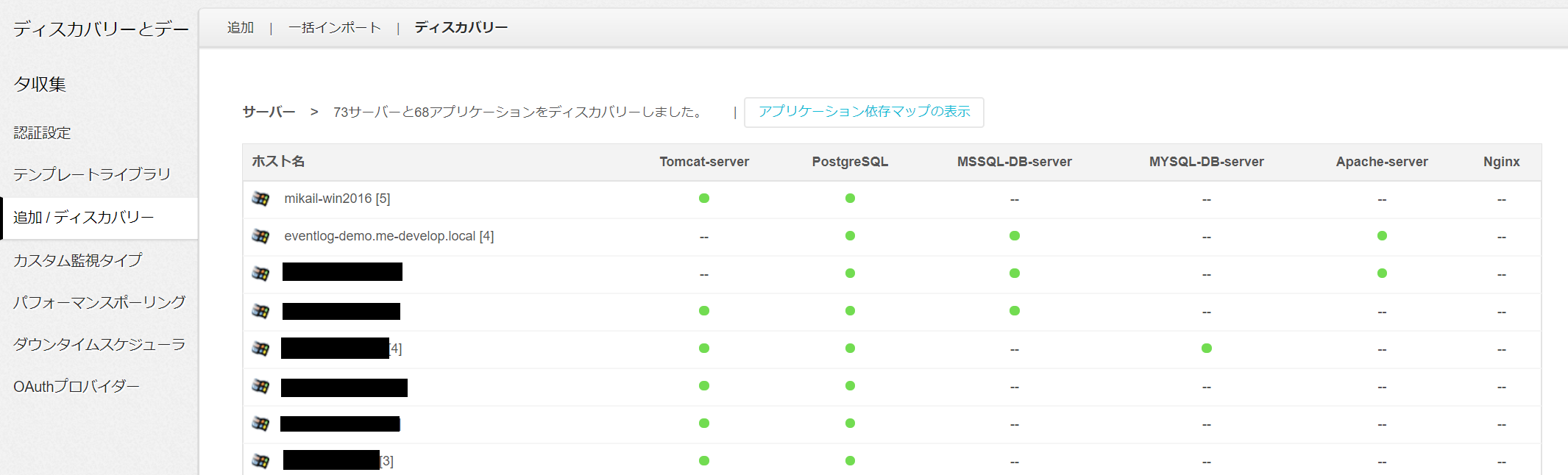
Task: Click mikail-win2016 Tomcat-server green status dot
Action: (704, 199)
